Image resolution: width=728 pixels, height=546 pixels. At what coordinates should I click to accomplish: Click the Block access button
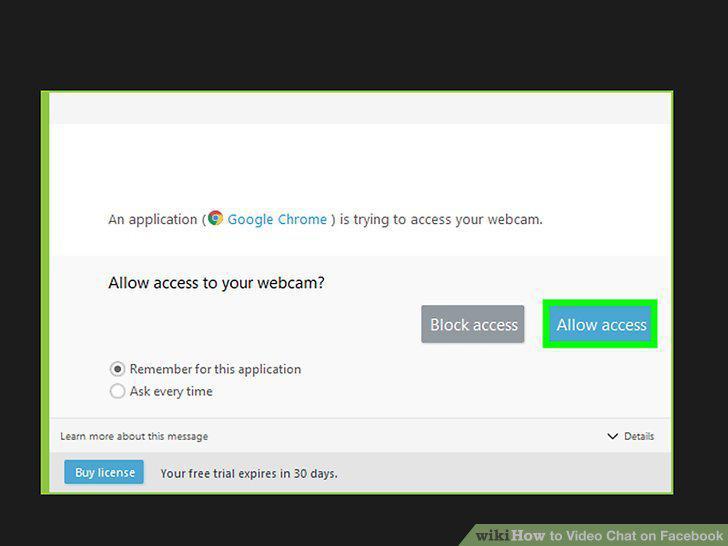tap(473, 324)
